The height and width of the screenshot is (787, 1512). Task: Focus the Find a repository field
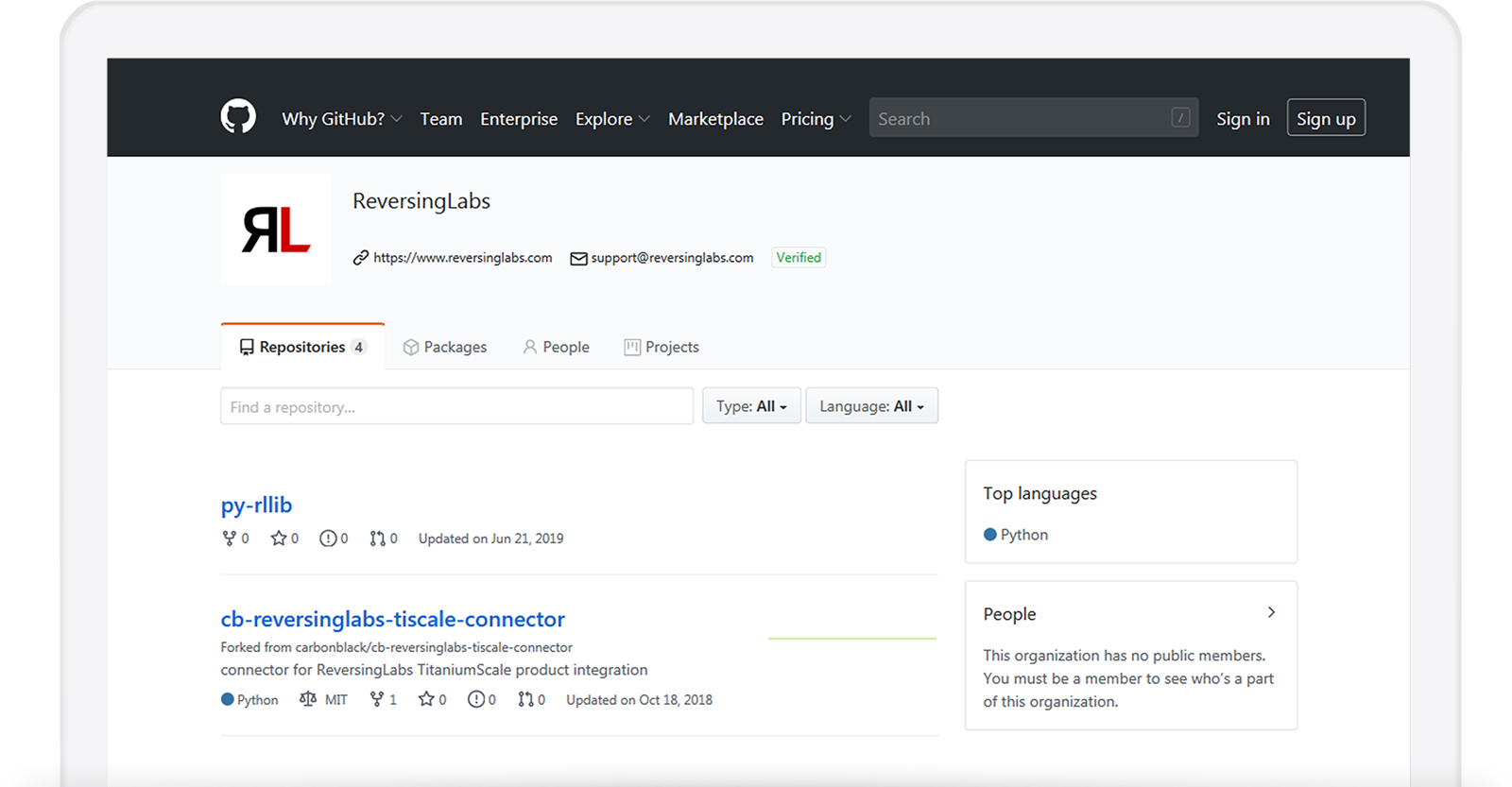[x=456, y=406]
